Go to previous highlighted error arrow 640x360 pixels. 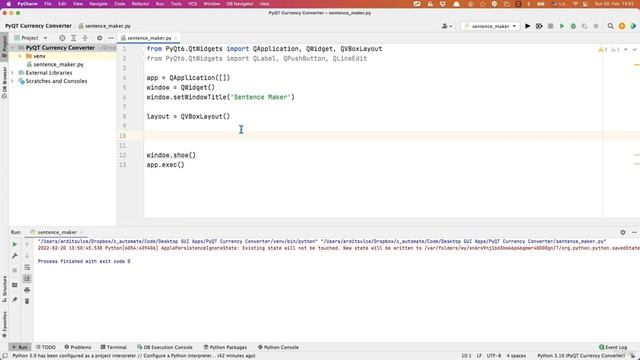626,49
